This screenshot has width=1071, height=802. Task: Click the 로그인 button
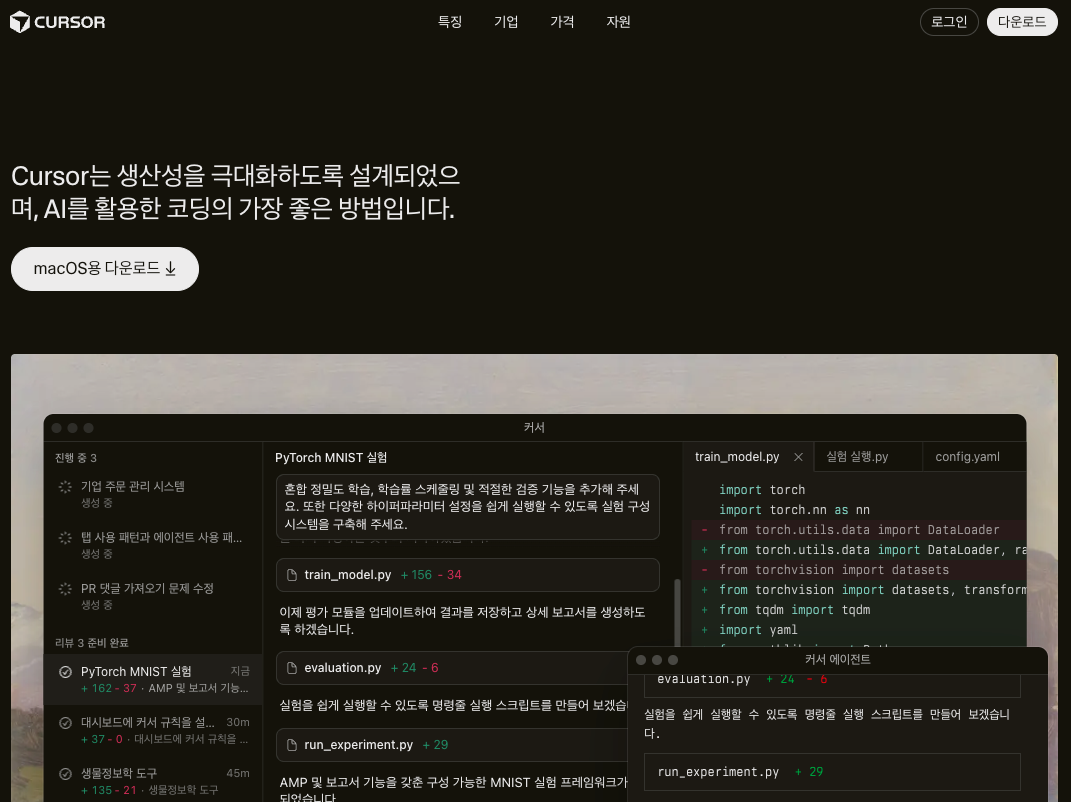coord(949,22)
